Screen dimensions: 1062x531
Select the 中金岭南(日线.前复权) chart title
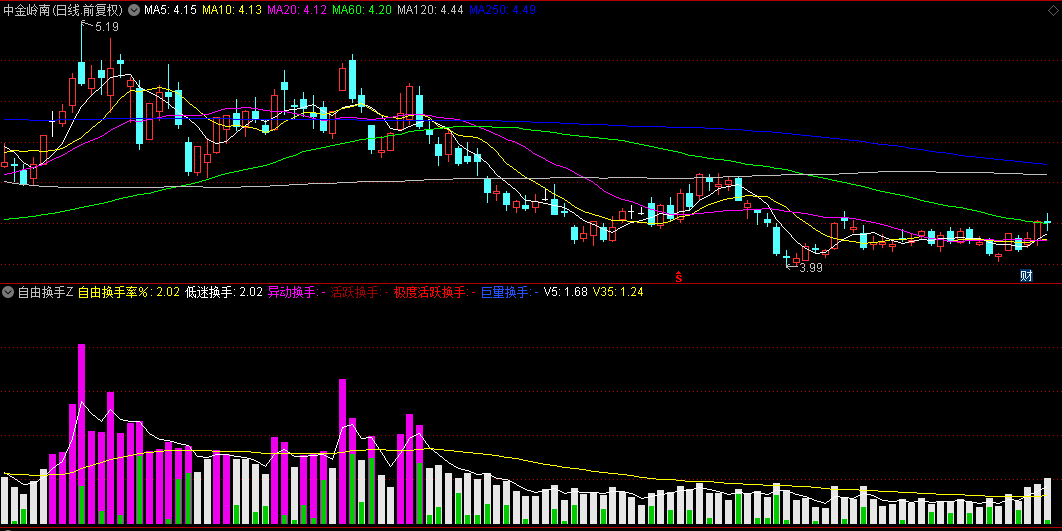point(64,10)
